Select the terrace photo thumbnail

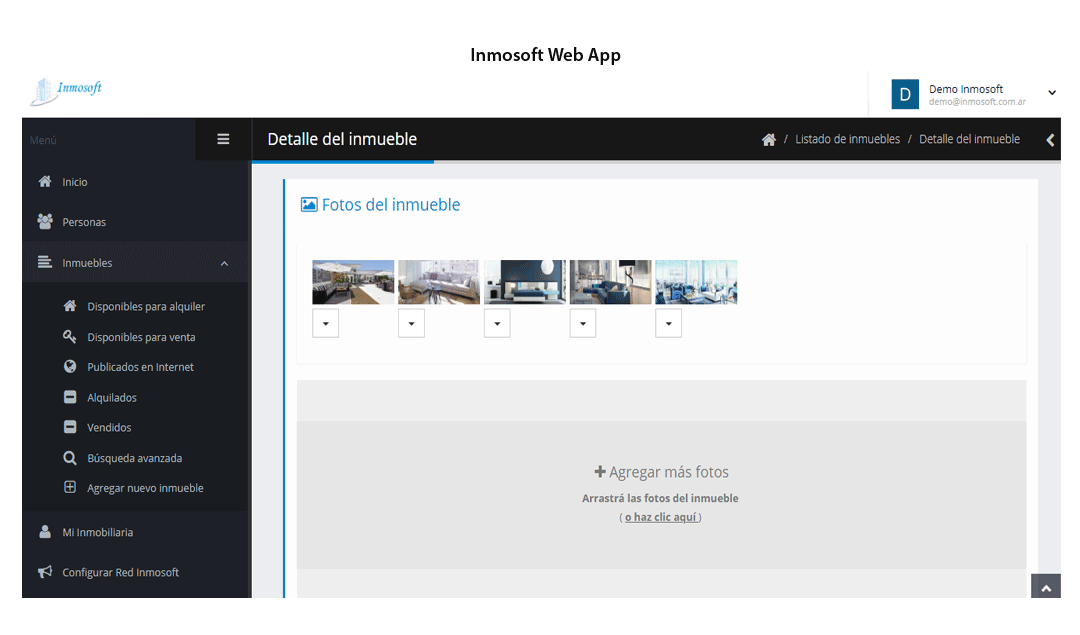(353, 282)
